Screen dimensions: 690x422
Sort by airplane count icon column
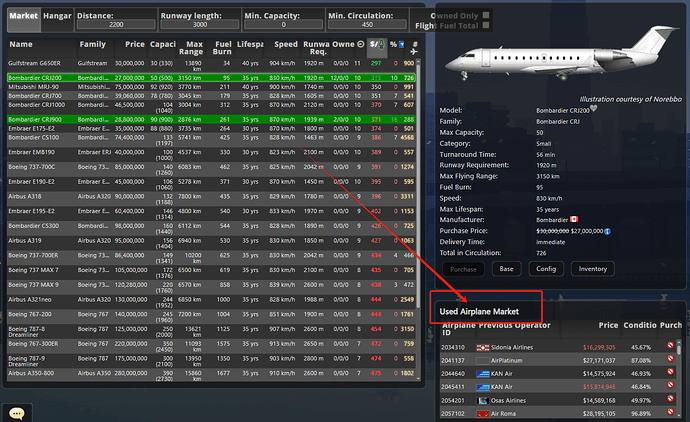[x=414, y=48]
